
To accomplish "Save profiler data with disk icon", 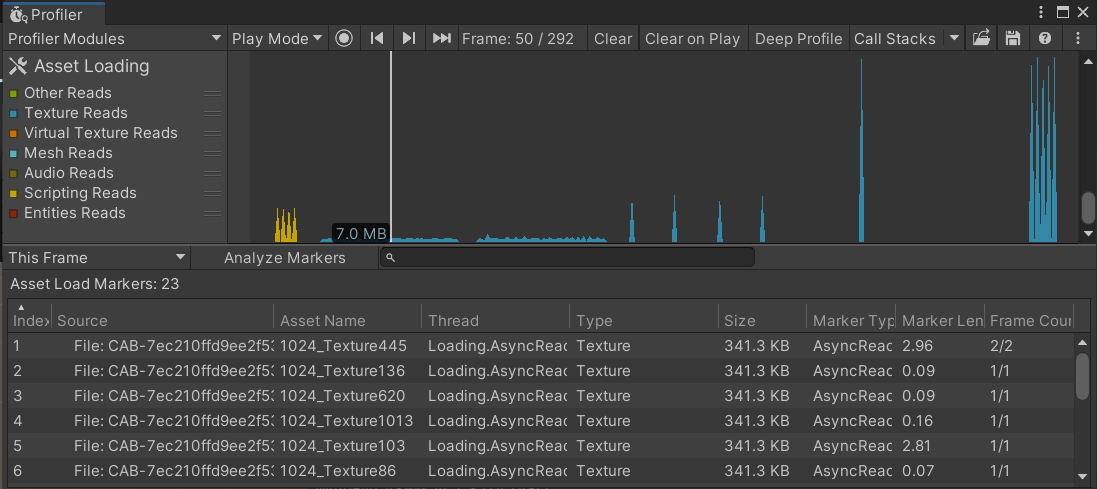I will click(x=1013, y=39).
